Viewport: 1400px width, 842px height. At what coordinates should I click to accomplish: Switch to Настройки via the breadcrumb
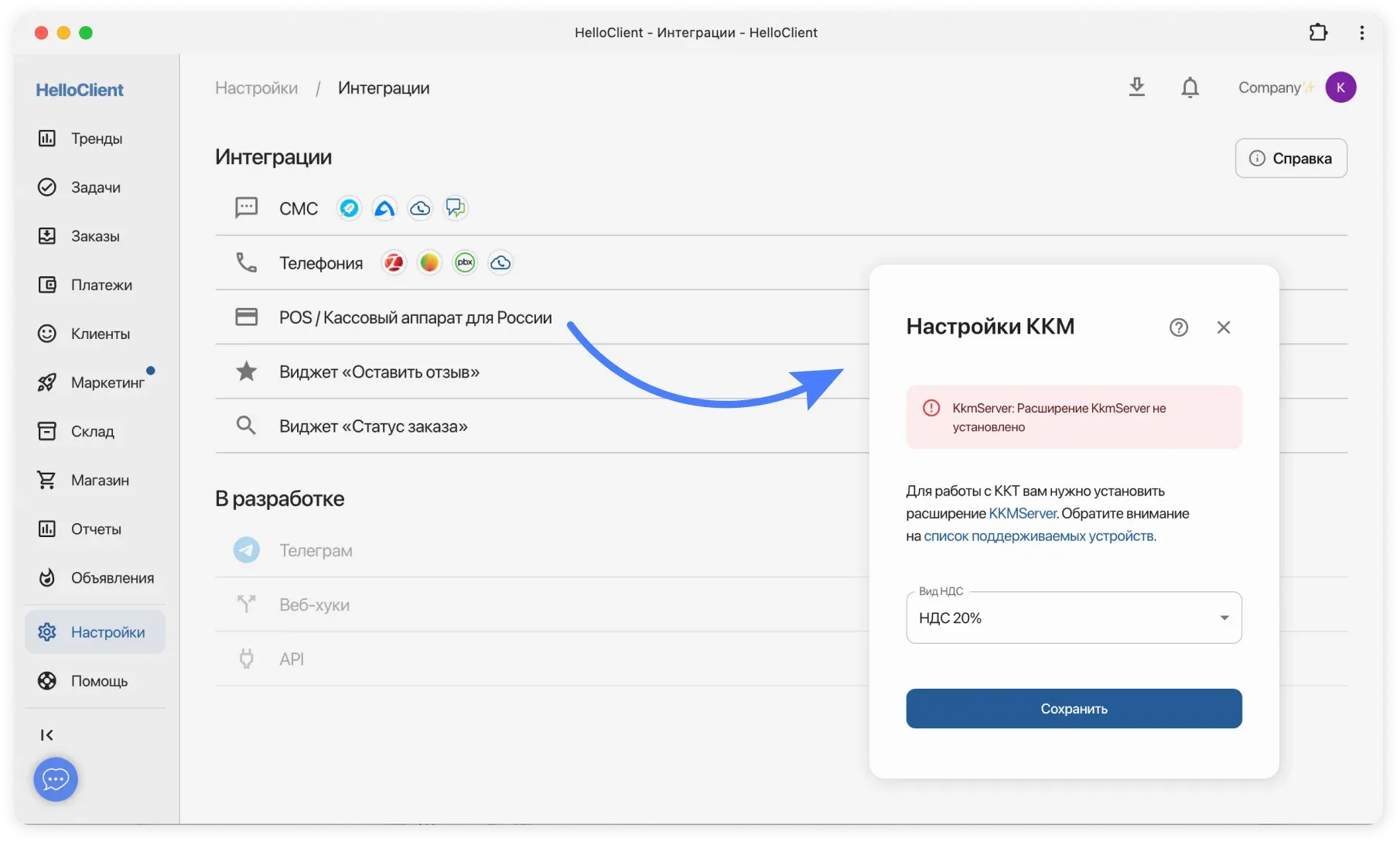(256, 87)
